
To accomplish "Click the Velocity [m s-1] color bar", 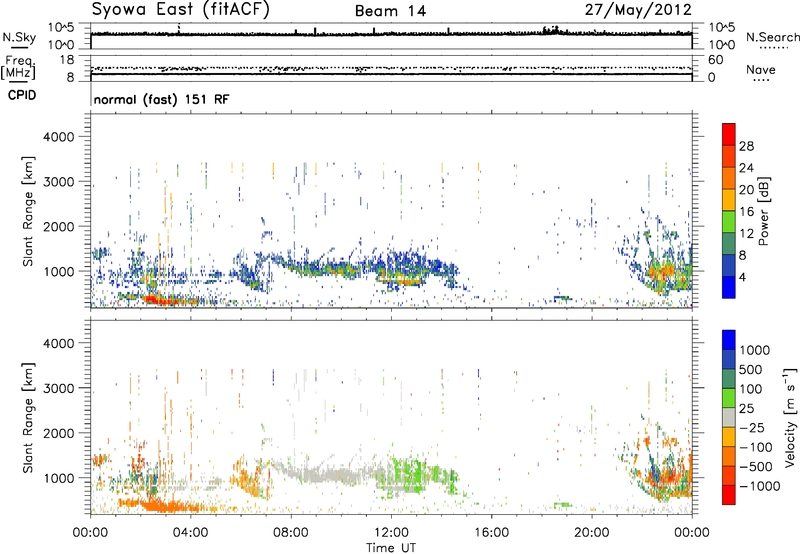I will [729, 417].
